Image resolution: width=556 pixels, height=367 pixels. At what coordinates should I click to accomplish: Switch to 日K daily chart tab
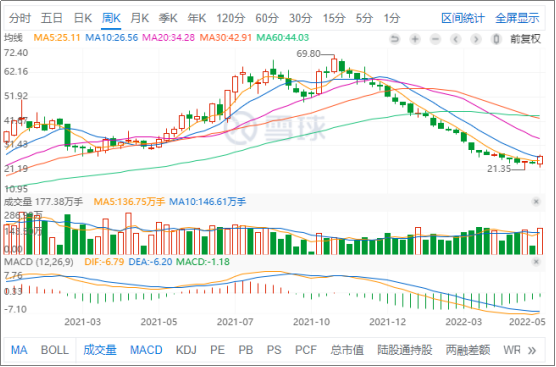pos(83,18)
